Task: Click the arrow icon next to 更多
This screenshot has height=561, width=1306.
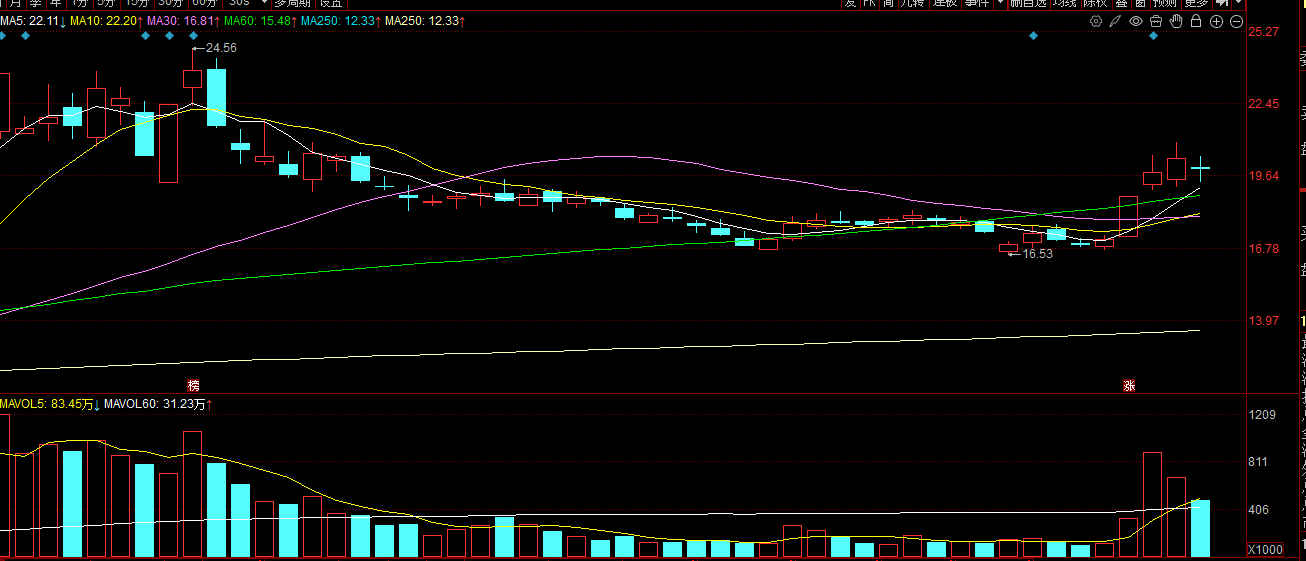Action: tap(1222, 4)
